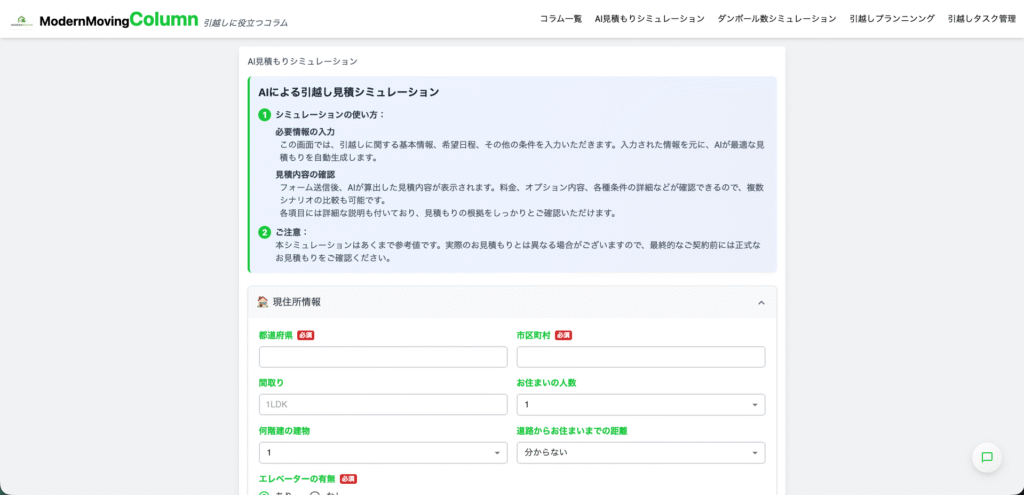The width and height of the screenshot is (1024, 495).
Task: Open the chat widget bubble icon
Action: click(986, 457)
